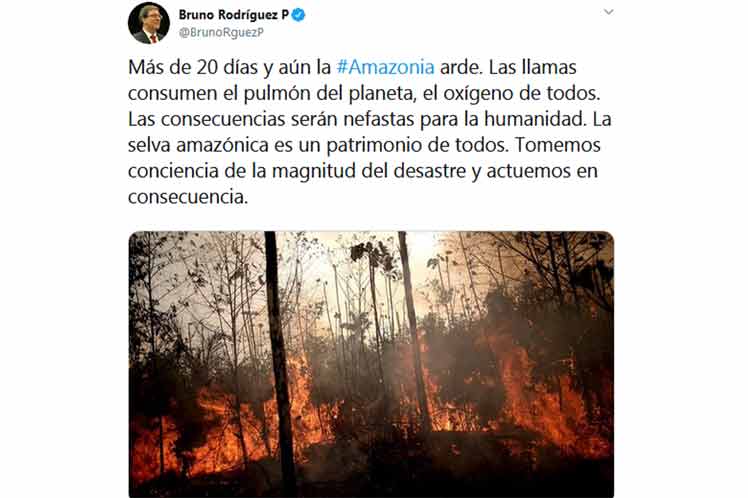This screenshot has width=748, height=498.
Task: Click the word 'humanidad' in the tweet
Action: point(534,119)
